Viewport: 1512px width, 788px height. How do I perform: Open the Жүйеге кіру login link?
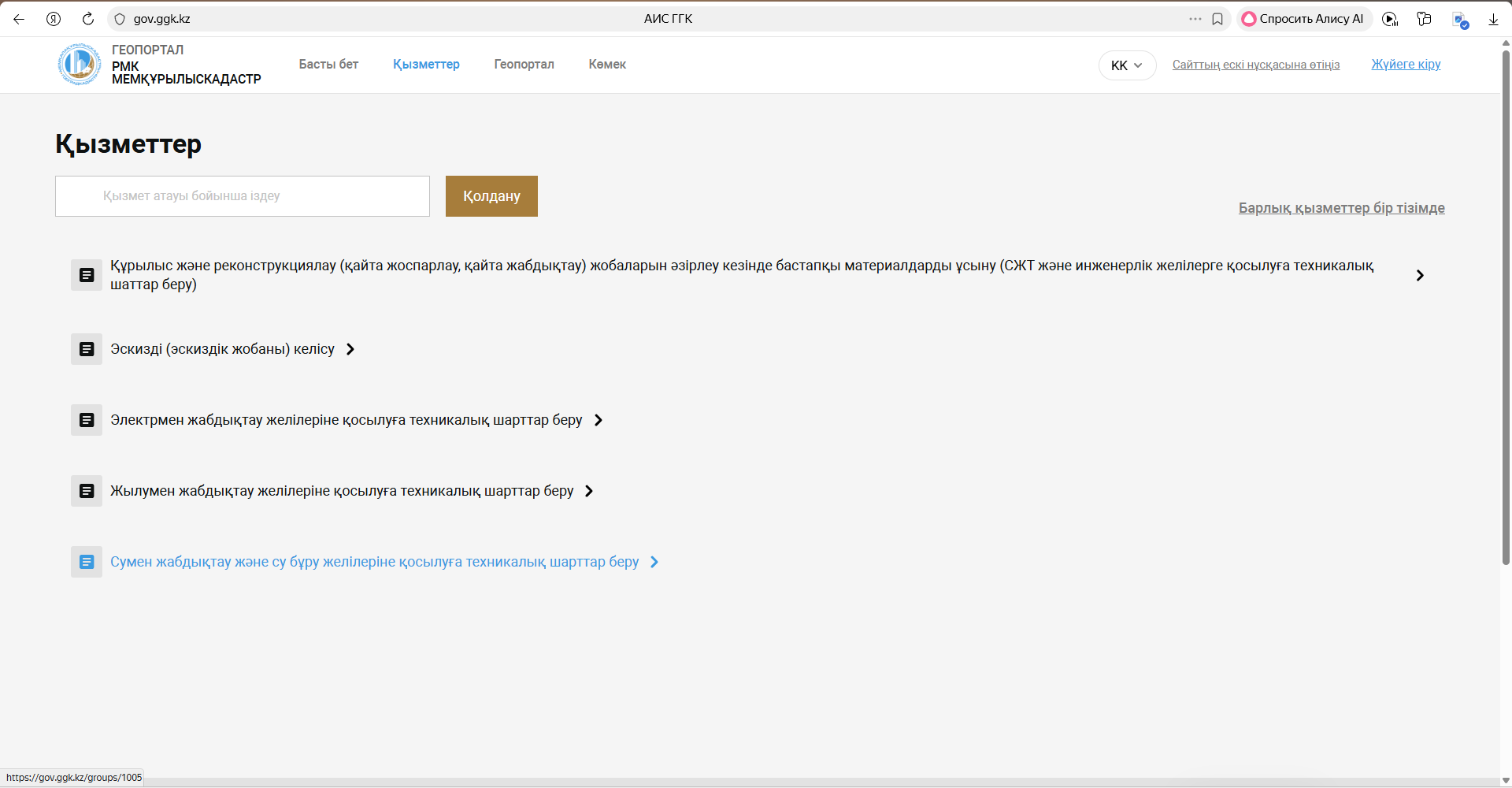1406,65
